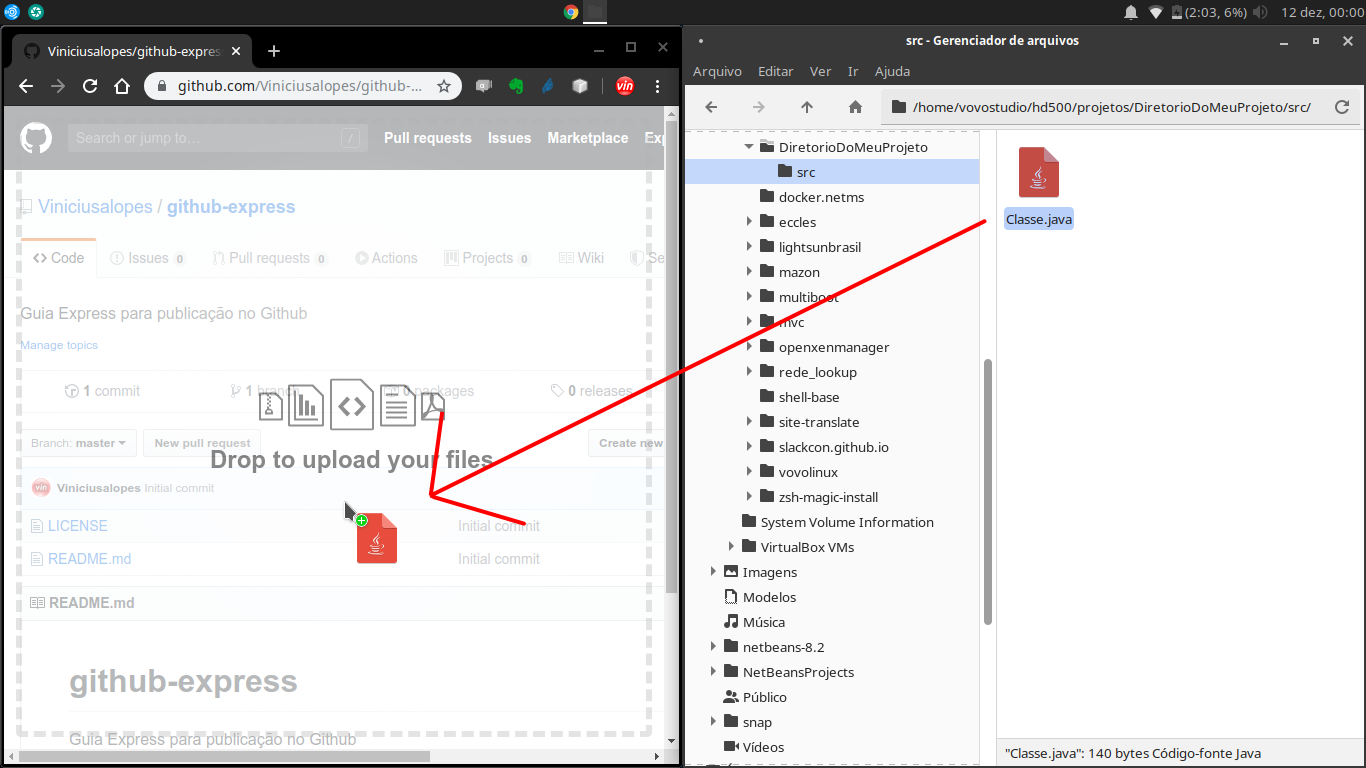Open Chrome's three-dot menu
This screenshot has width=1366, height=768.
point(658,86)
